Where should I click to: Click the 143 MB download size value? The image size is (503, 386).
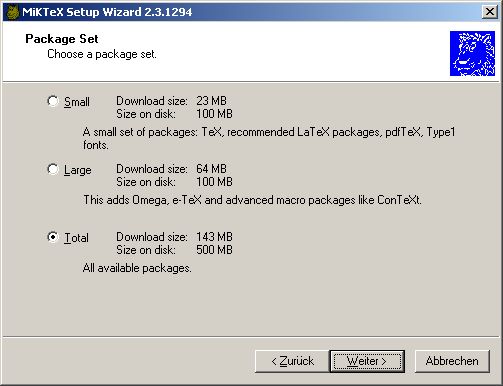pos(214,237)
